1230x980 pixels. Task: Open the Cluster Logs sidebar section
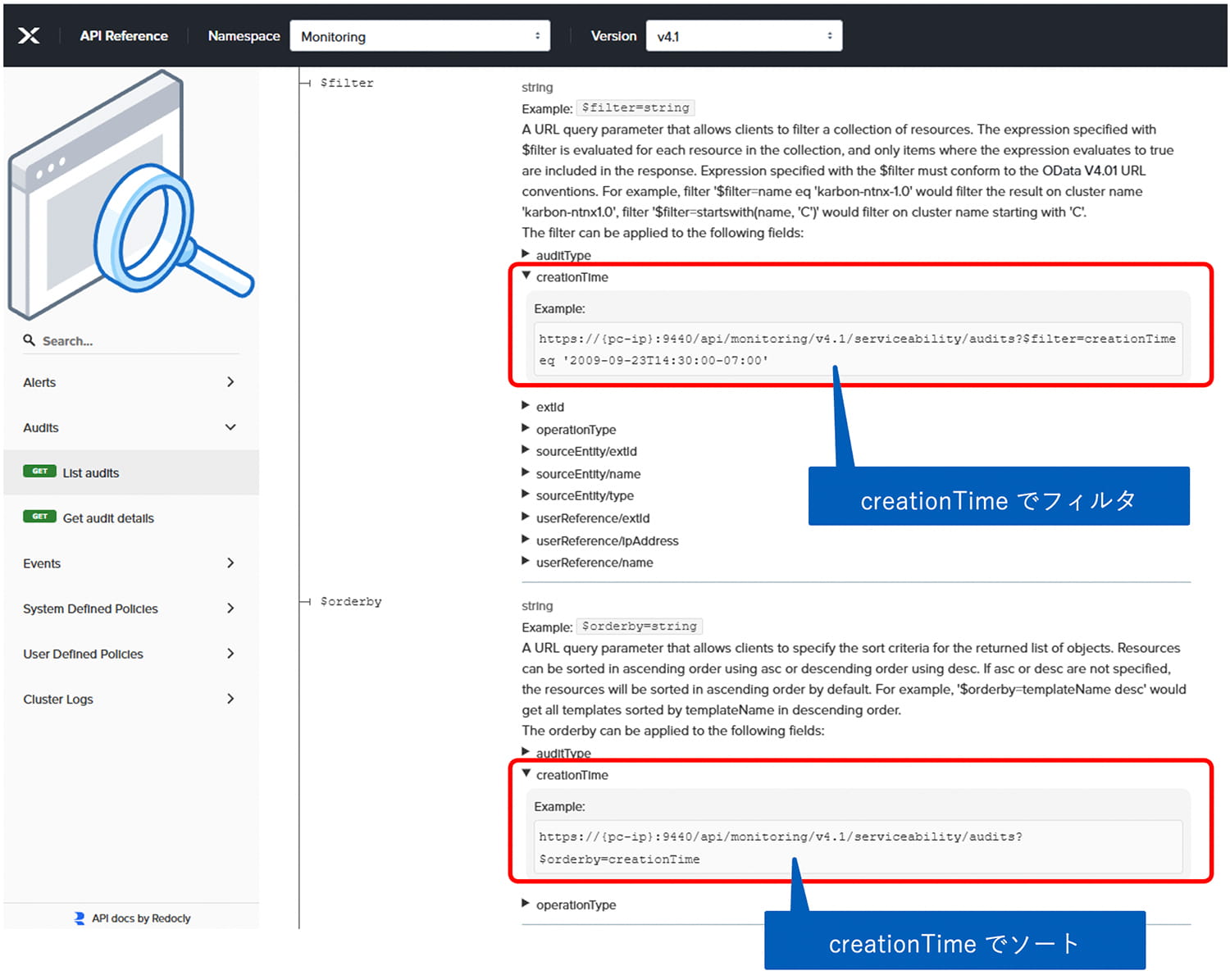57,699
